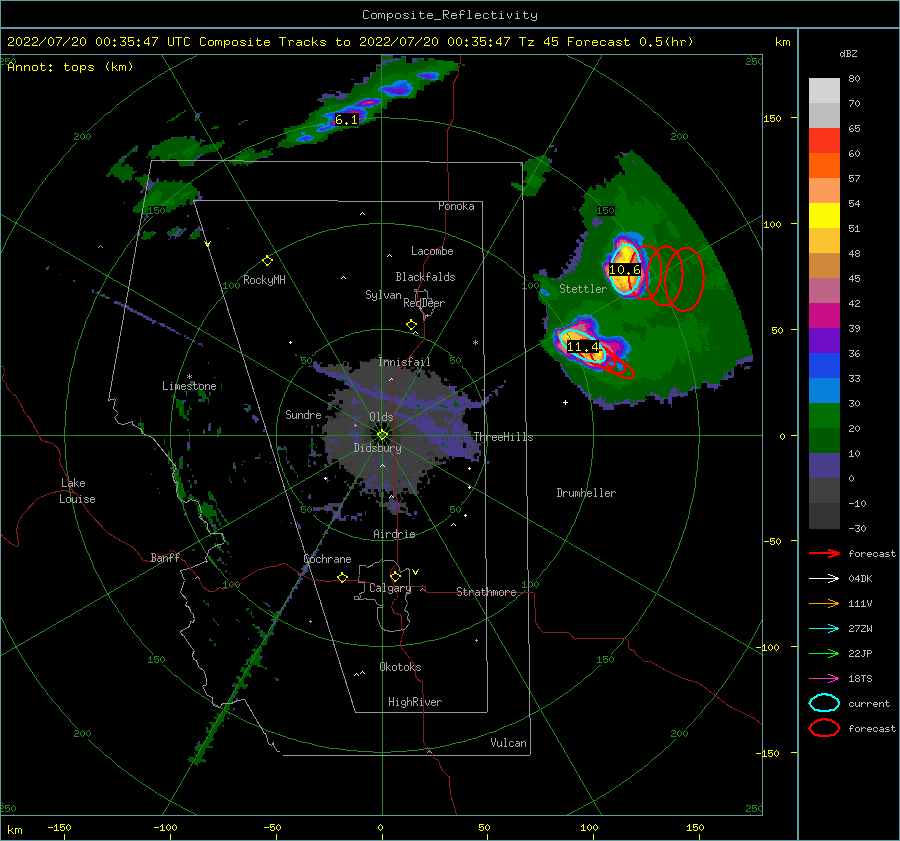Click the radar site marker at center
Image resolution: width=900 pixels, height=841 pixels.
(382, 435)
